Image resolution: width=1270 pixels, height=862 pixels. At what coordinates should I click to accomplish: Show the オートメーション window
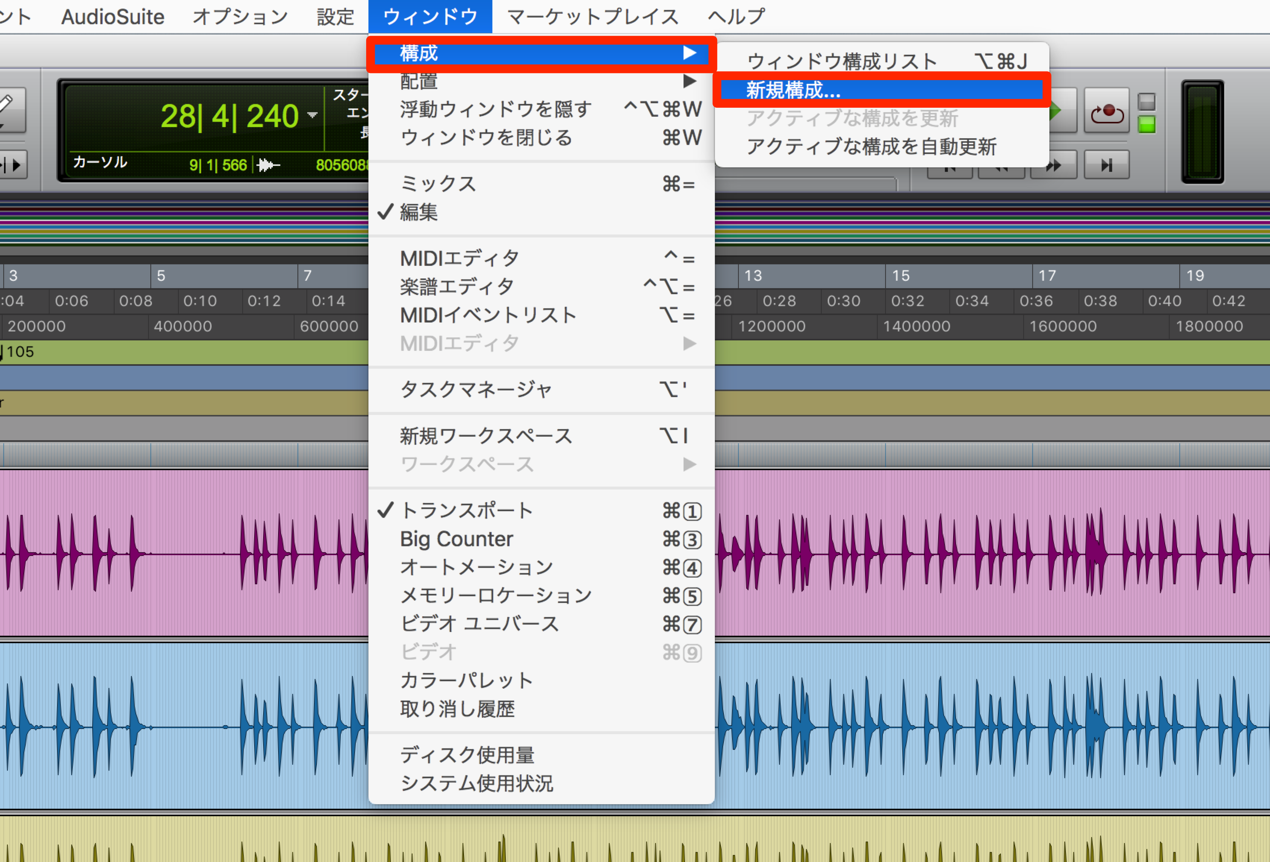[x=541, y=567]
